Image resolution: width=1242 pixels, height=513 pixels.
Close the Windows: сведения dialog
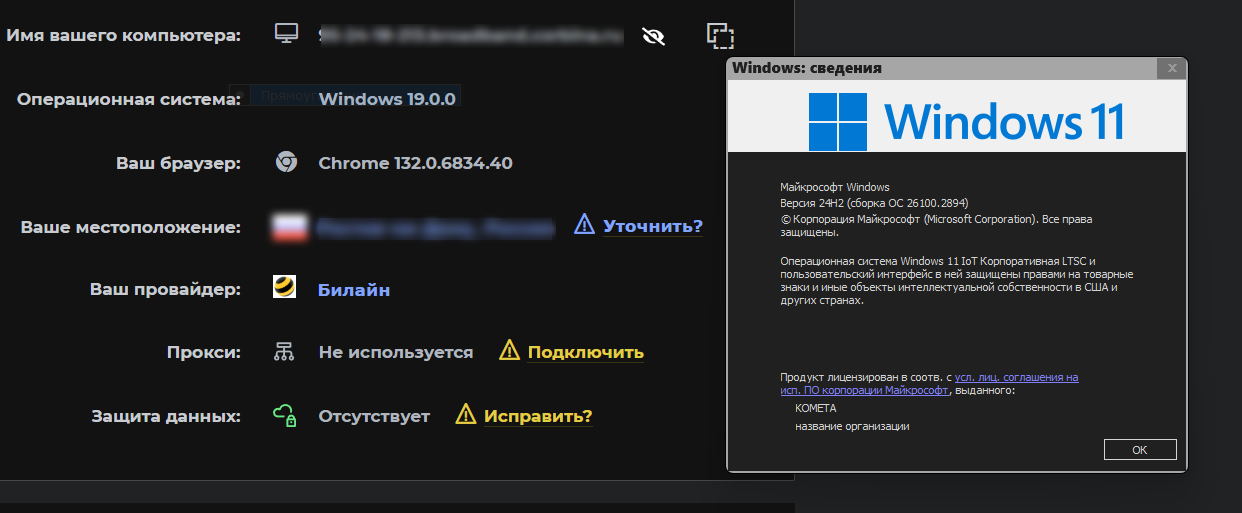click(x=1173, y=68)
